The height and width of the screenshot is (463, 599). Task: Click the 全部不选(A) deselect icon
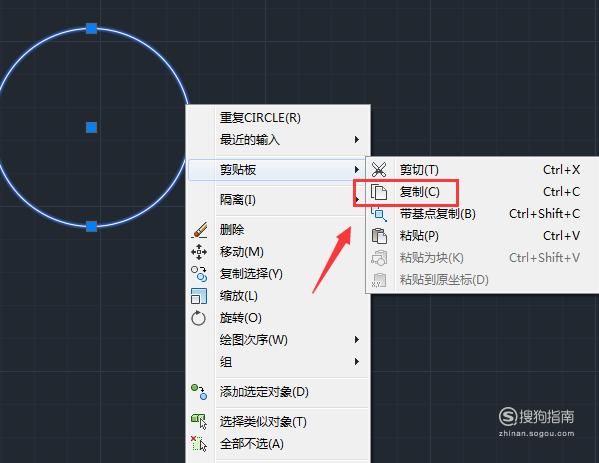[199, 444]
